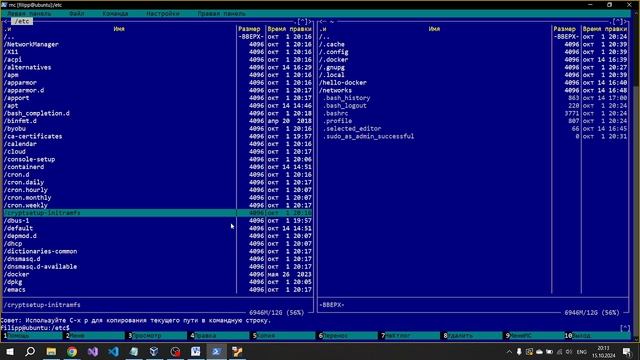Screen dimensions: 640x360
Task: Select /ca-certificates directory row
Action: click(x=158, y=136)
